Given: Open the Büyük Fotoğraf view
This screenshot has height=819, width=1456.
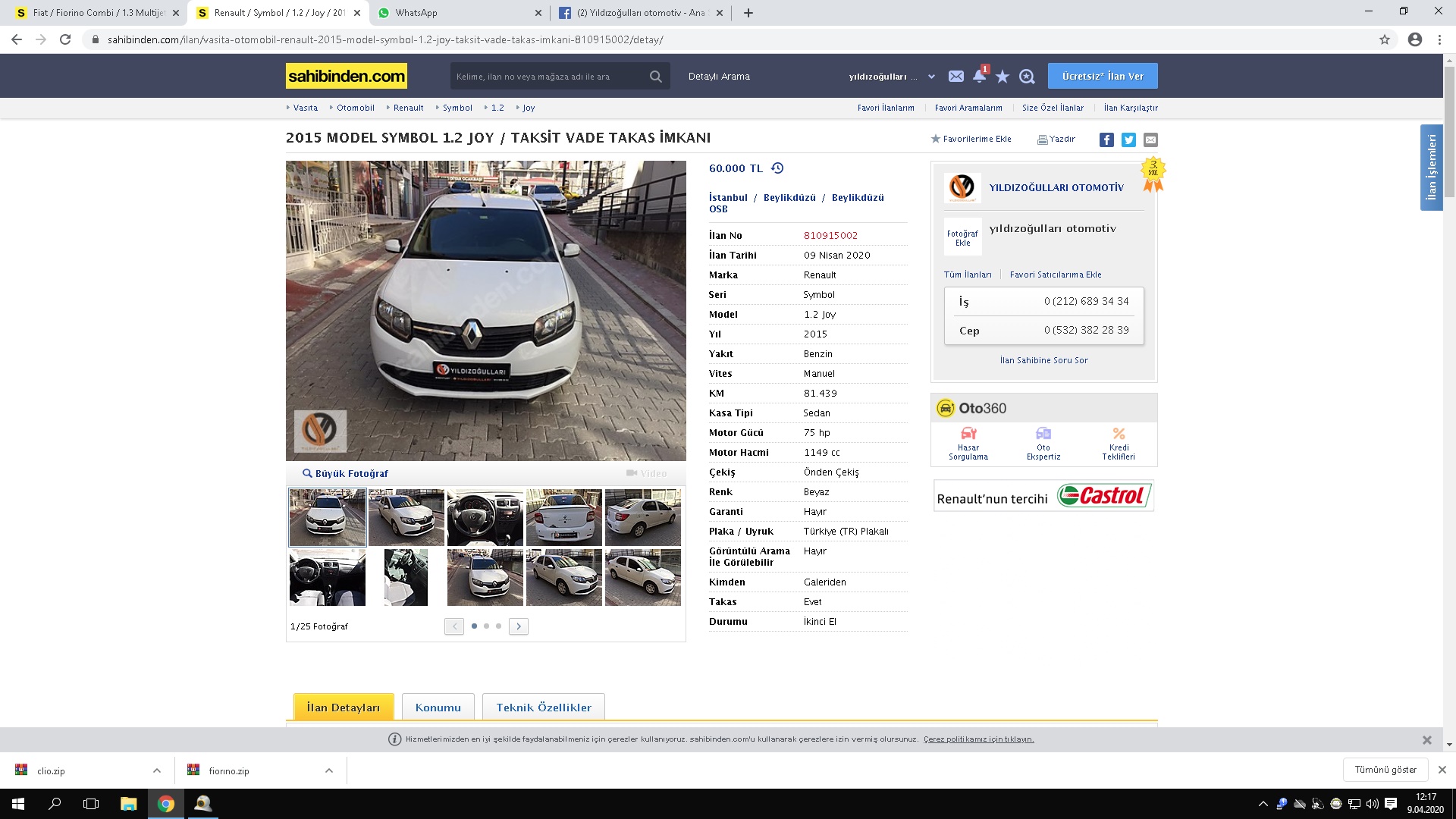Looking at the screenshot, I should (346, 473).
